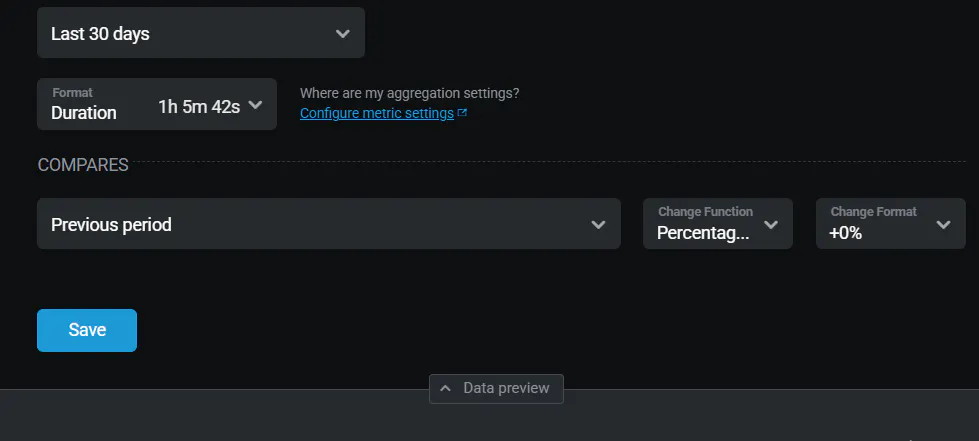The image size is (979, 441).
Task: Click the up-chevron icon on Data preview
Action: point(445,388)
